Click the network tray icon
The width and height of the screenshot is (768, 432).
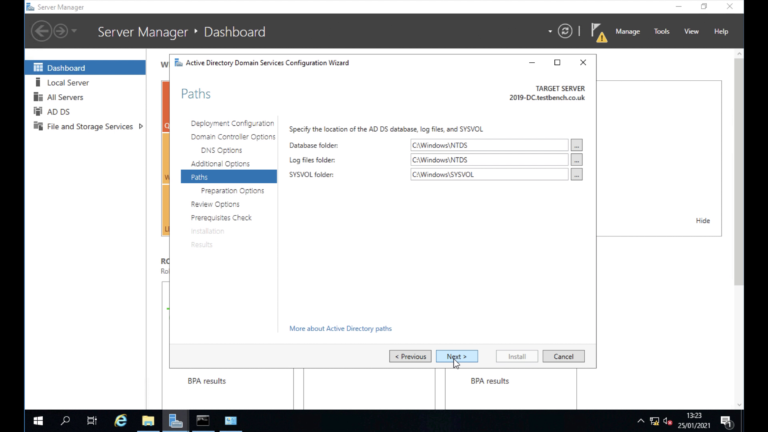(654, 421)
